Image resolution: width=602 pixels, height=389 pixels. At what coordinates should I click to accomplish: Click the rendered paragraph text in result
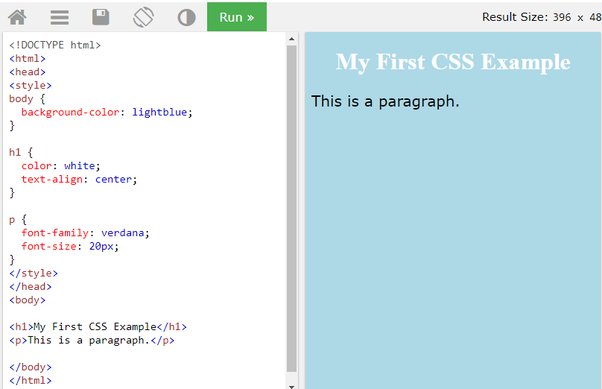[x=385, y=102]
